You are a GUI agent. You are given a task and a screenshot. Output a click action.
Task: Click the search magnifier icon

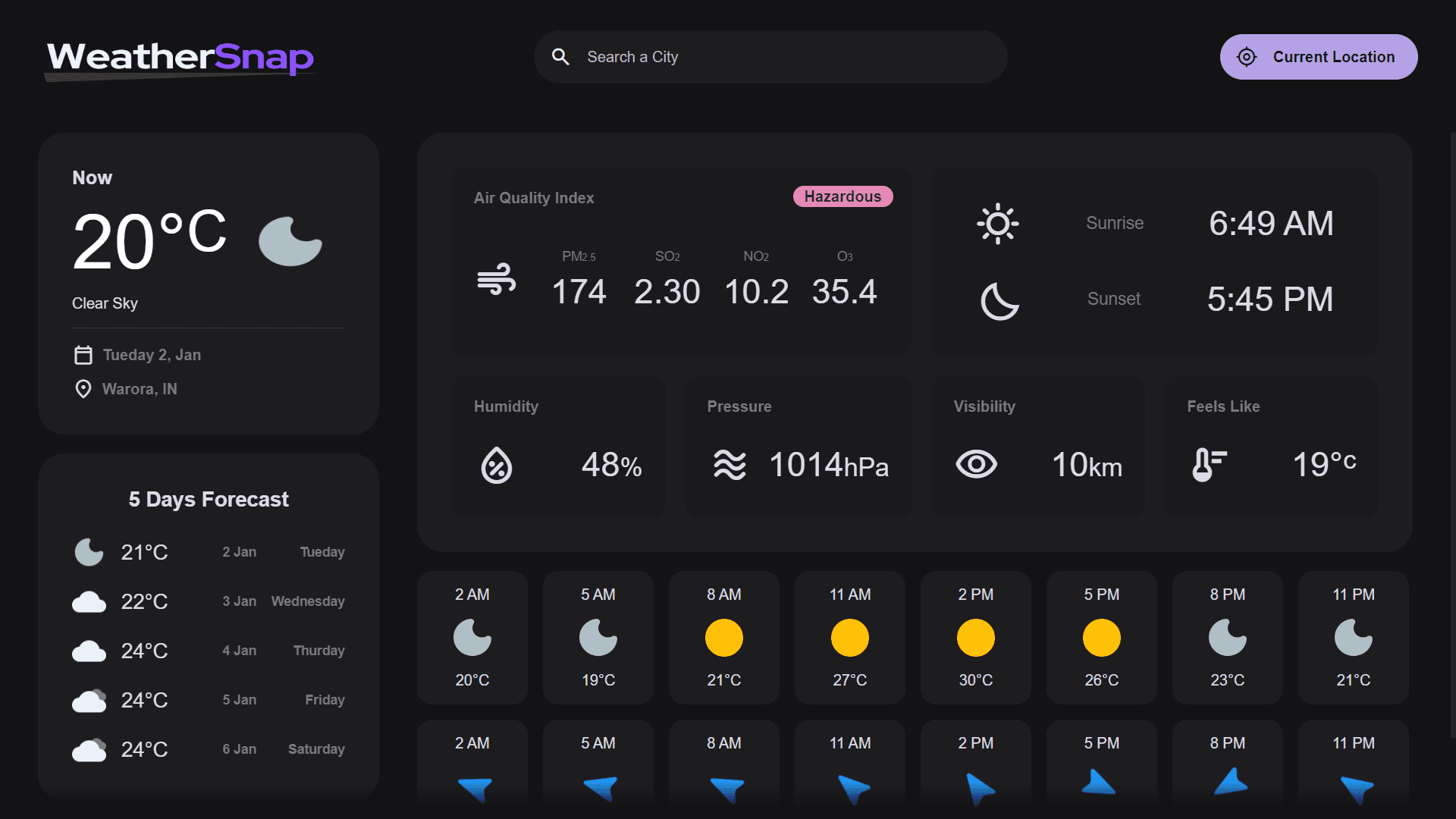point(560,57)
